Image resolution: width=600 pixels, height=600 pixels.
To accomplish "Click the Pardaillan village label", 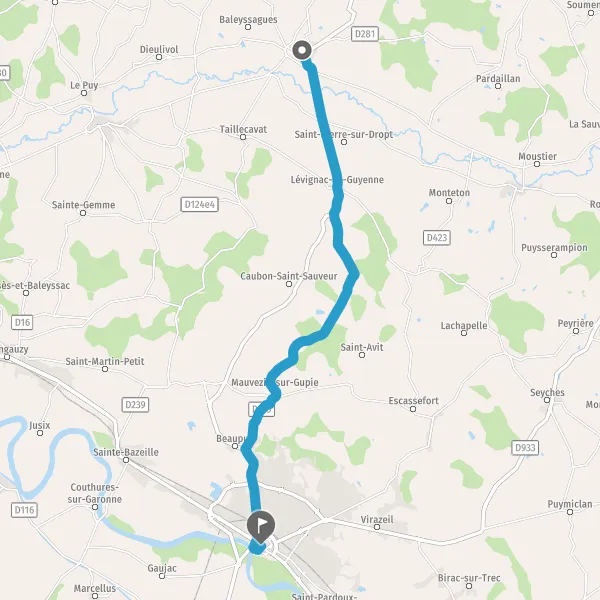I will pos(498,78).
